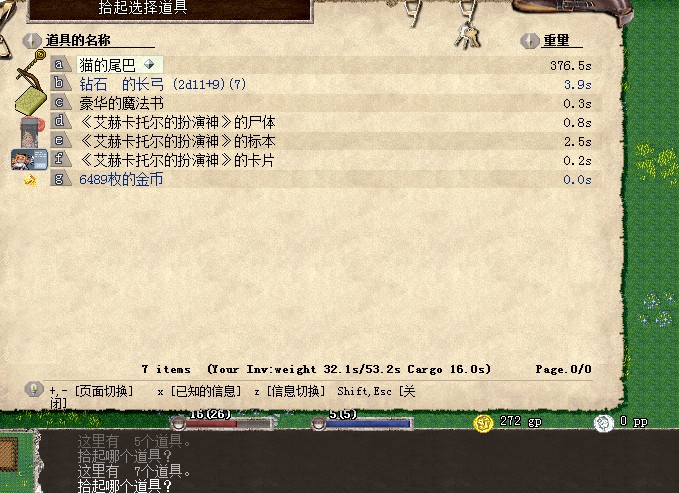Click the lightbulb hint icon

pyautogui.click(x=34, y=389)
